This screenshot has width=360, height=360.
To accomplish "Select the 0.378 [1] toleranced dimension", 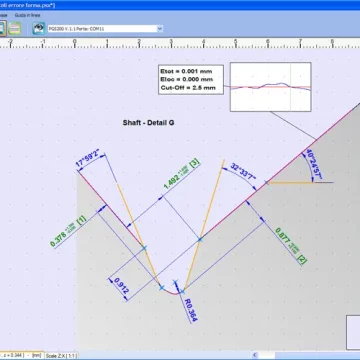I will point(68,231).
